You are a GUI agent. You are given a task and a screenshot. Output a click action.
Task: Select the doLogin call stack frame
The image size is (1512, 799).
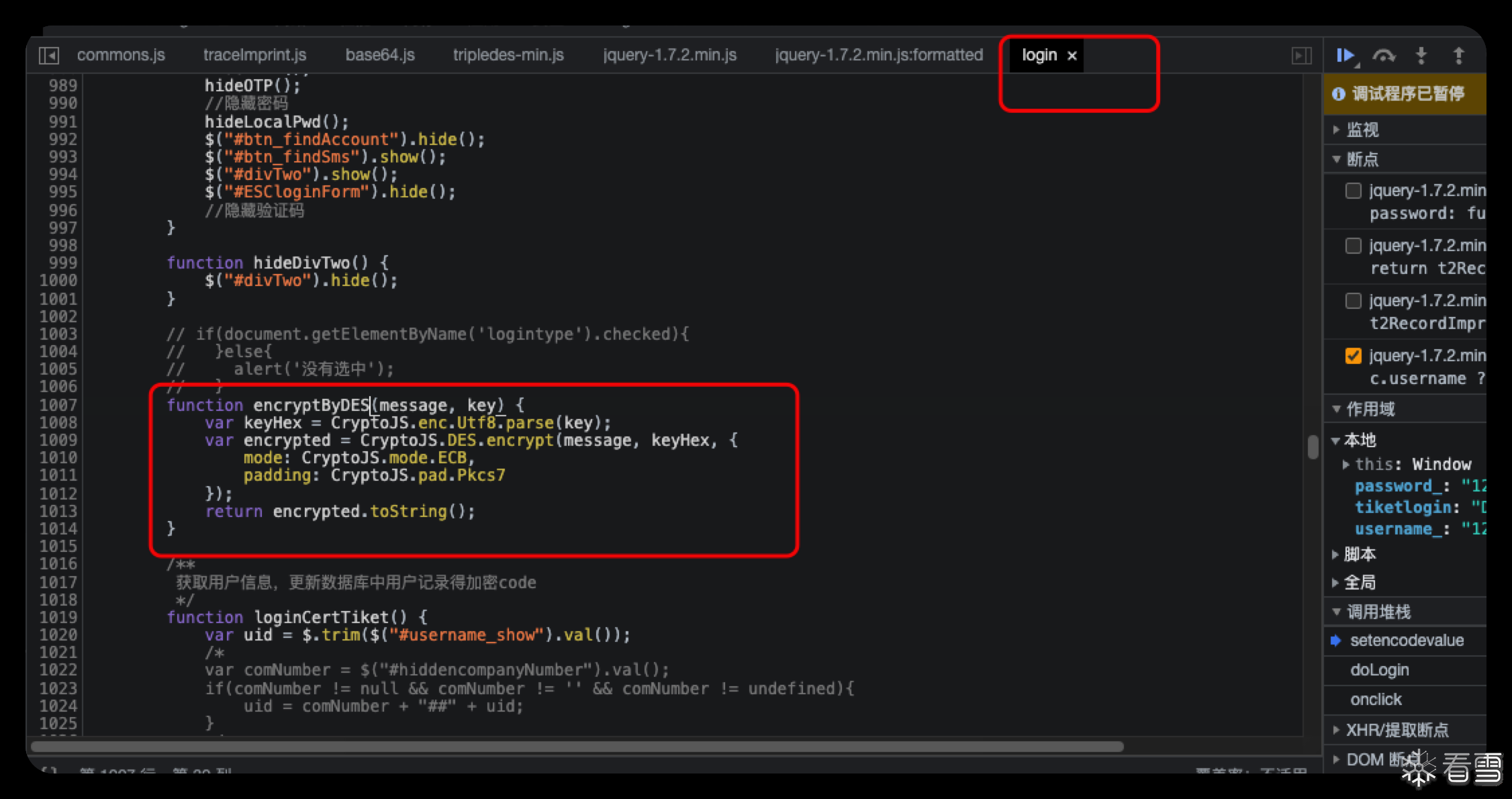click(x=1379, y=670)
